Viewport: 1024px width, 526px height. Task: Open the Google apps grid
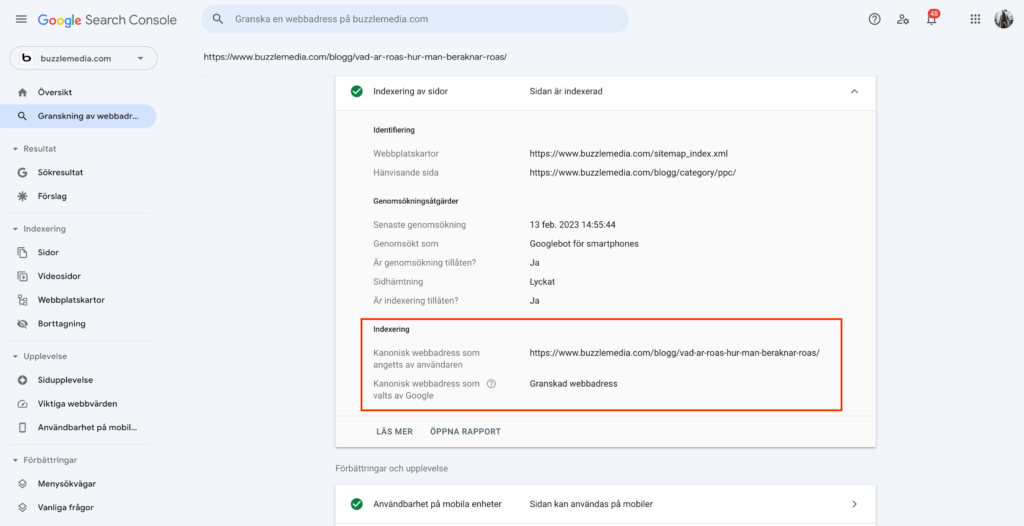tap(975, 19)
